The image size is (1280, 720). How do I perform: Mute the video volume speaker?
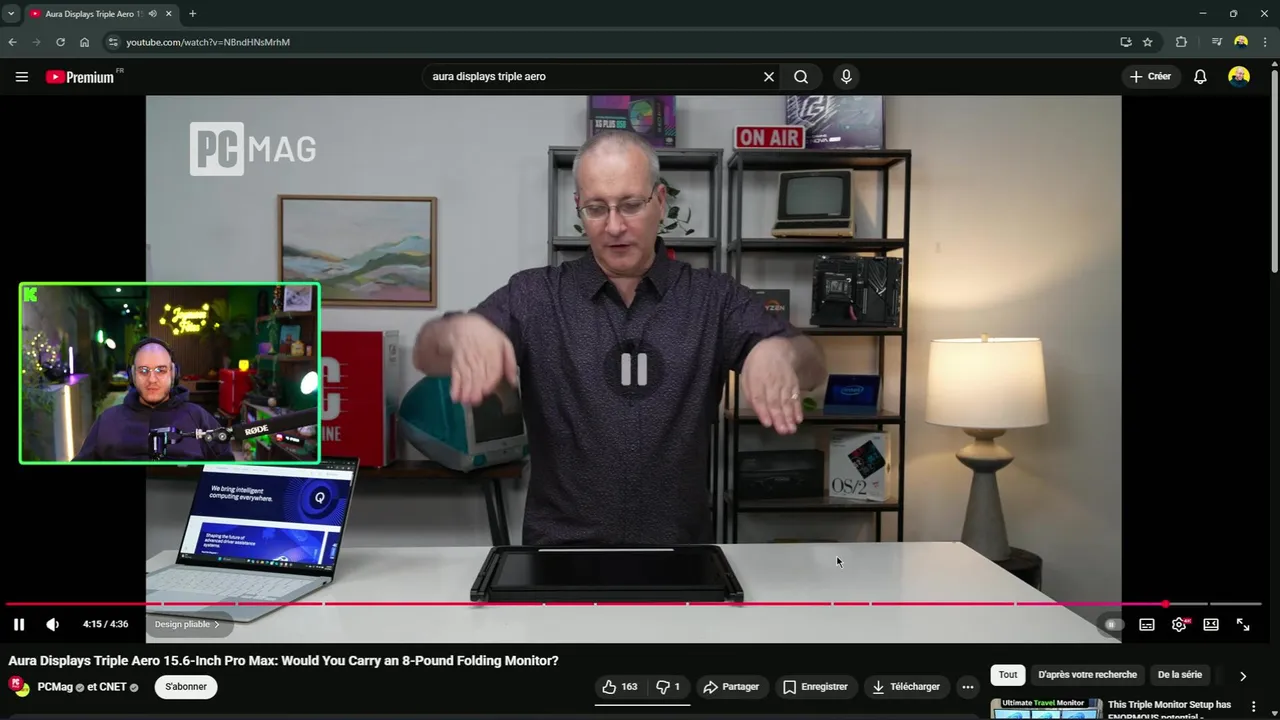click(52, 624)
